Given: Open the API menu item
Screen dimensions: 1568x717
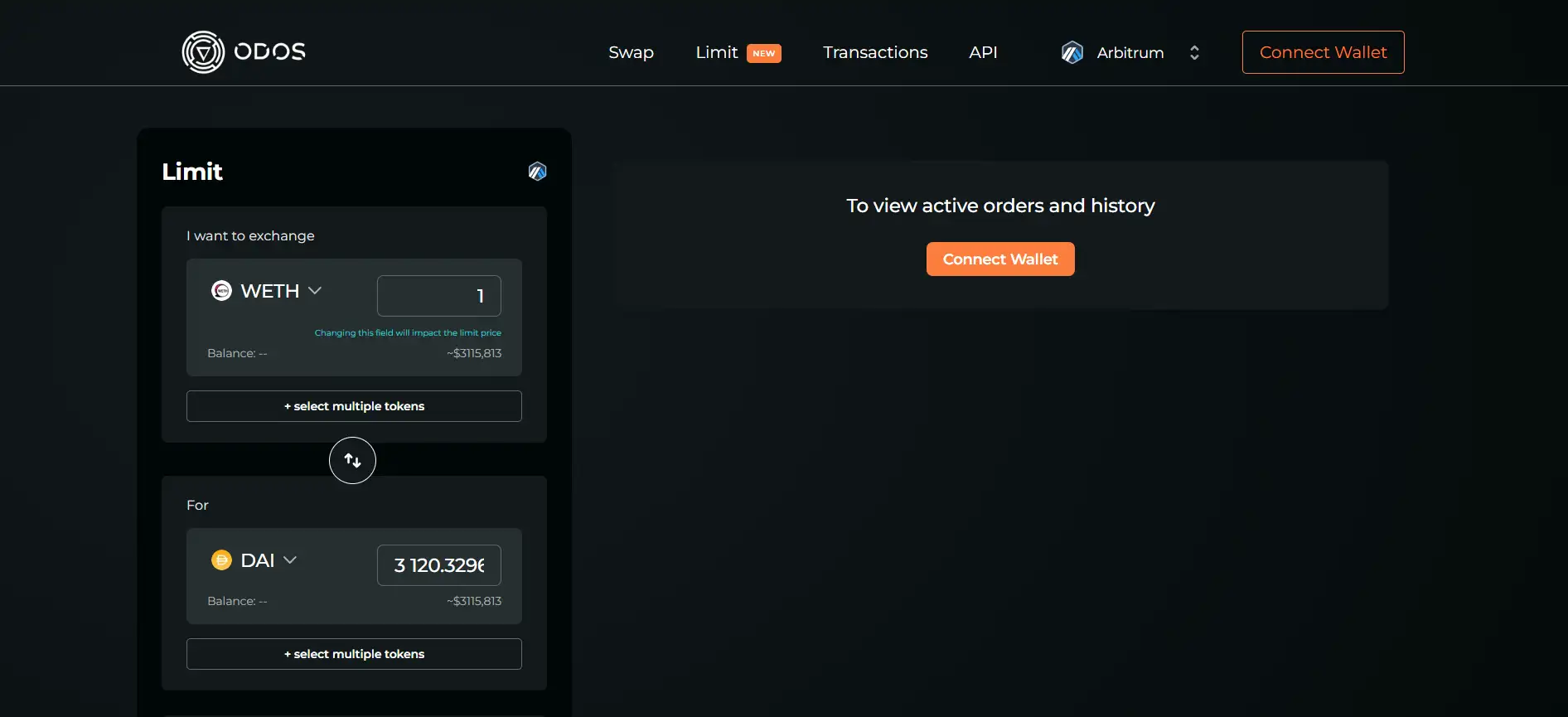Looking at the screenshot, I should tap(983, 52).
